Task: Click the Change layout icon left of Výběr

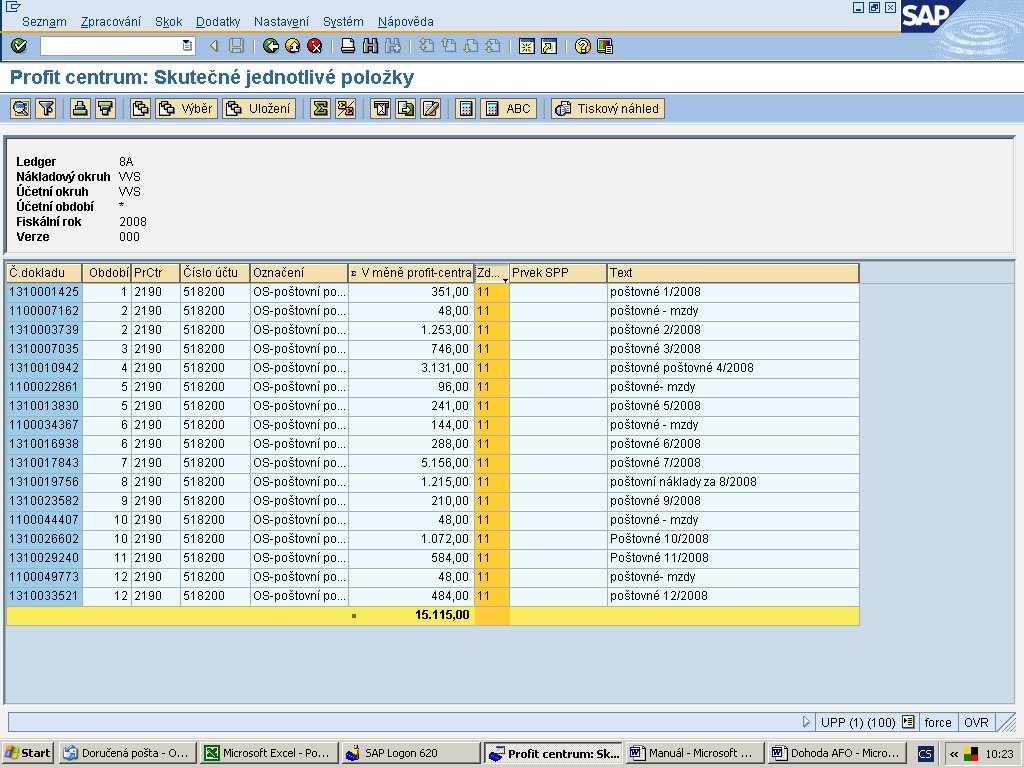Action: [140, 108]
